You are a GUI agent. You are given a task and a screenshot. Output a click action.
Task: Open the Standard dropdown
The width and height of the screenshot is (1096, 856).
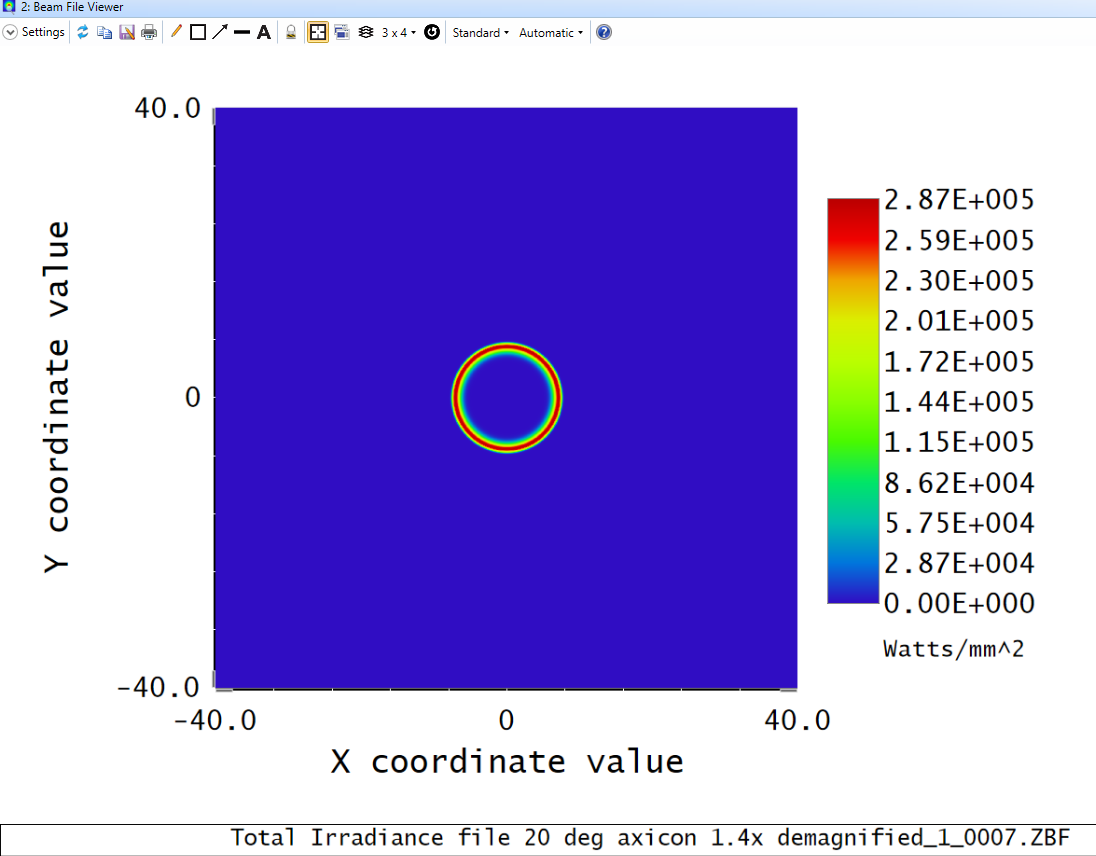[480, 33]
